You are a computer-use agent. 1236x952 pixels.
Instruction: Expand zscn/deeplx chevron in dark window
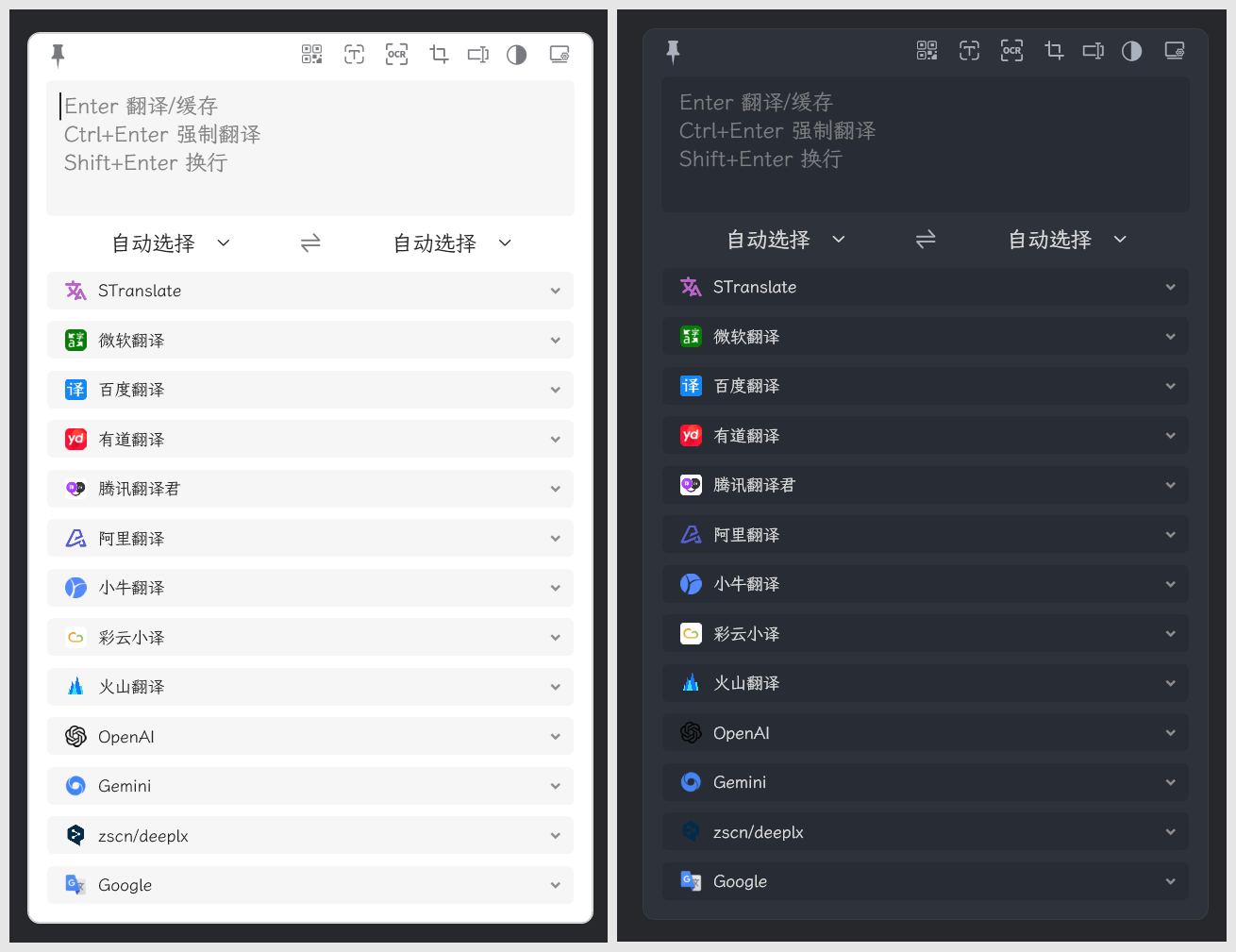point(1170,832)
